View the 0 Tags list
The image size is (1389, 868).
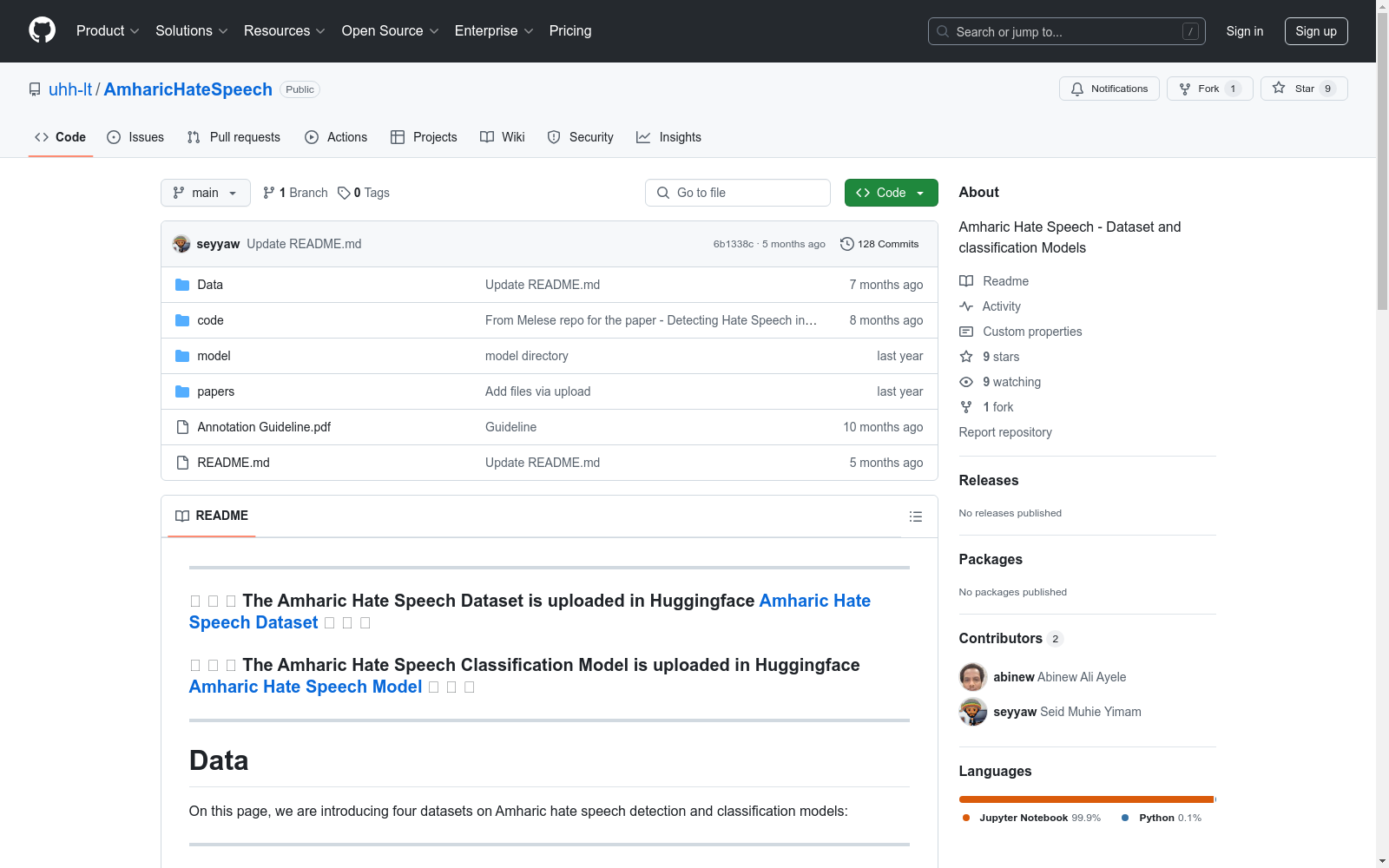point(364,193)
